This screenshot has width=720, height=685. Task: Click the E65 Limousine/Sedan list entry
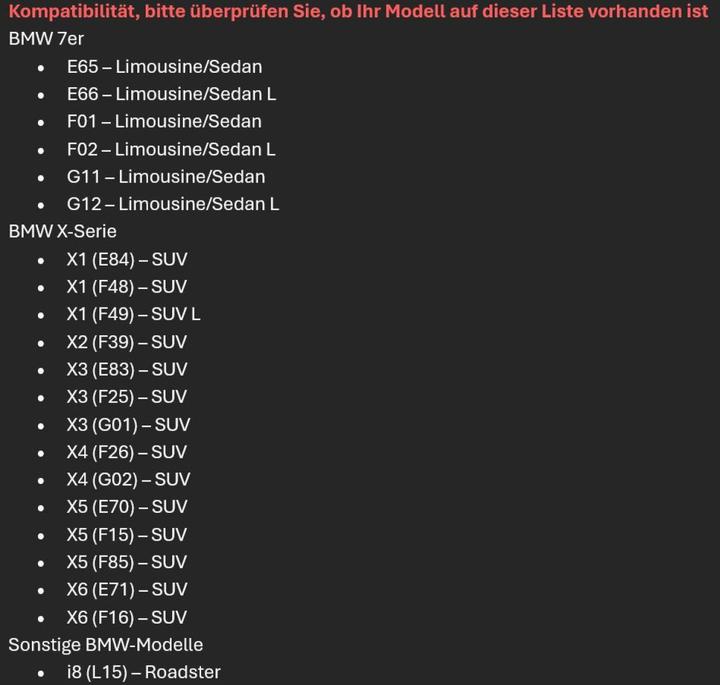[164, 67]
